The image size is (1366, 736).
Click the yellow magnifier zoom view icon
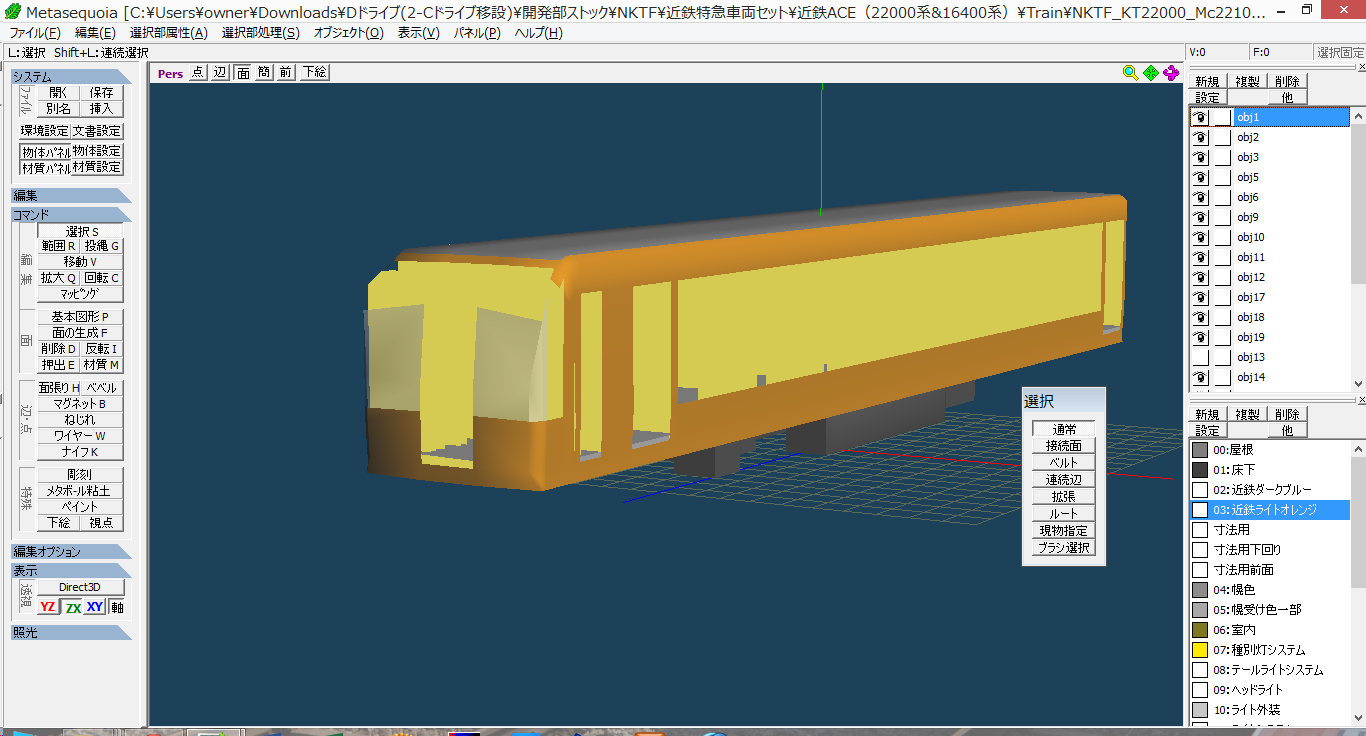[1130, 72]
